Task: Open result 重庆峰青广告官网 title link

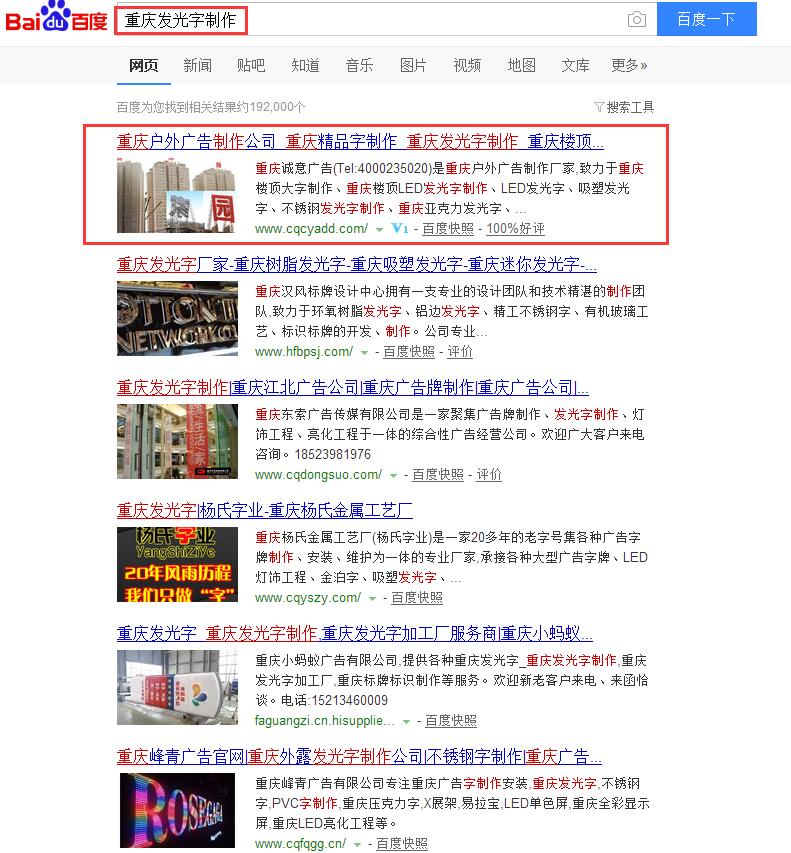Action: tap(359, 757)
